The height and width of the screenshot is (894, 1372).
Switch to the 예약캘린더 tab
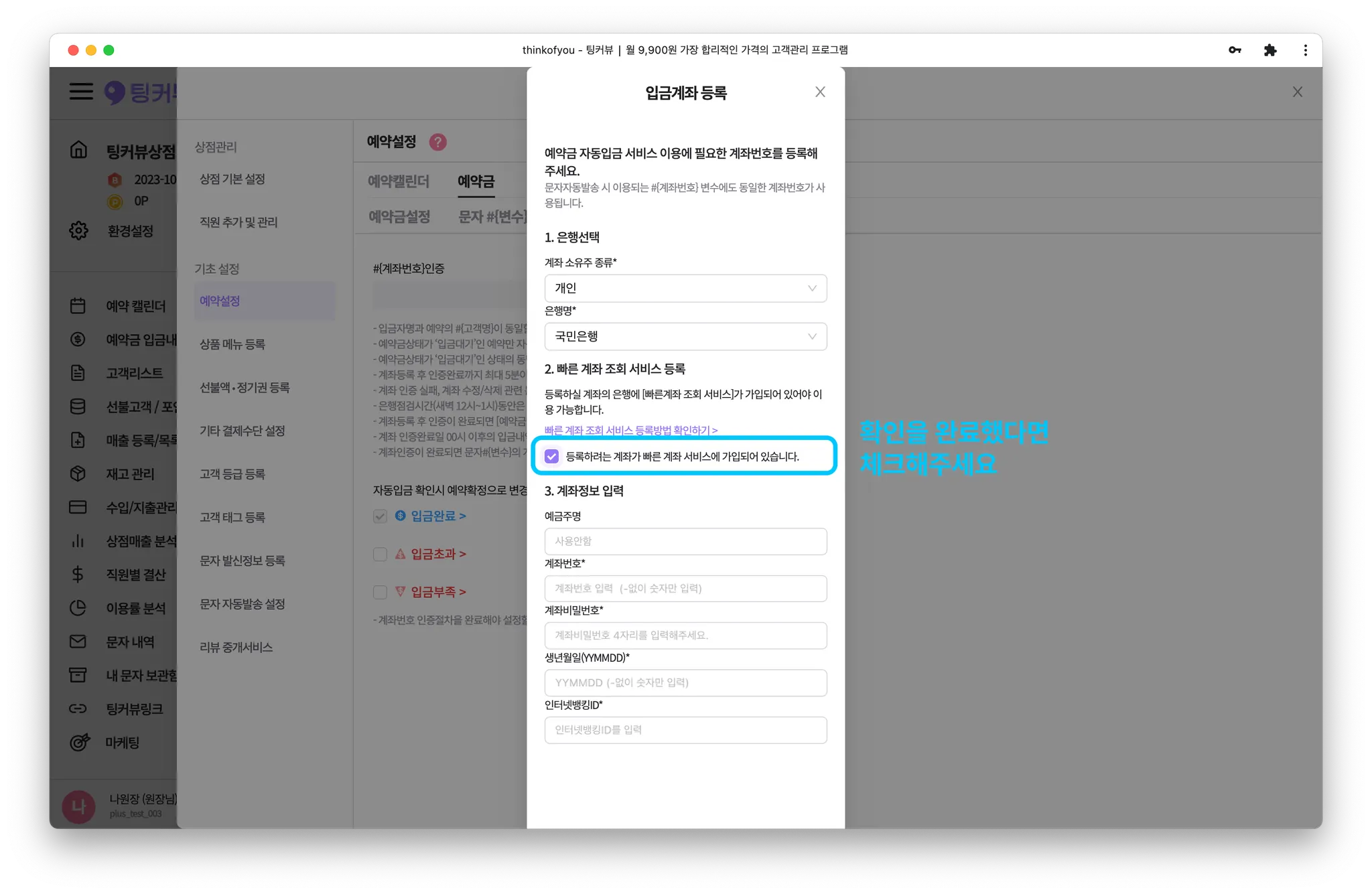pyautogui.click(x=398, y=181)
